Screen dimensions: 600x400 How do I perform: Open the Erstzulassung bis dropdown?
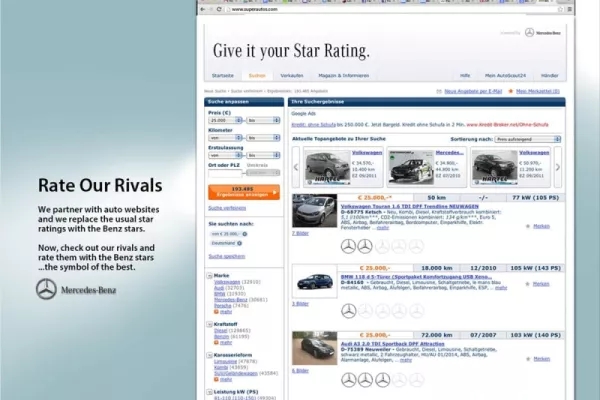tap(263, 155)
